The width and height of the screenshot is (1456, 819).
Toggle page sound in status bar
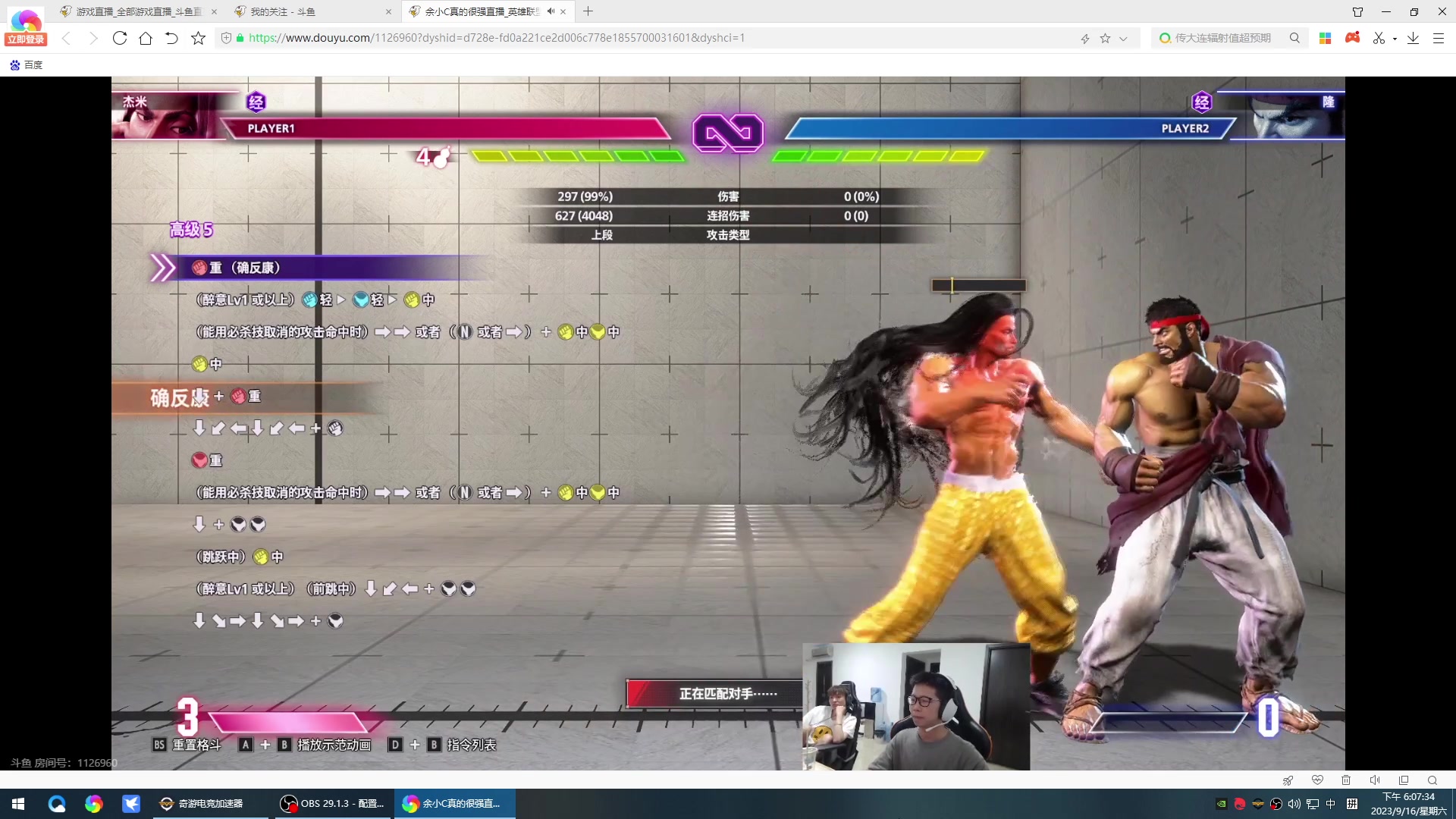[1375, 780]
